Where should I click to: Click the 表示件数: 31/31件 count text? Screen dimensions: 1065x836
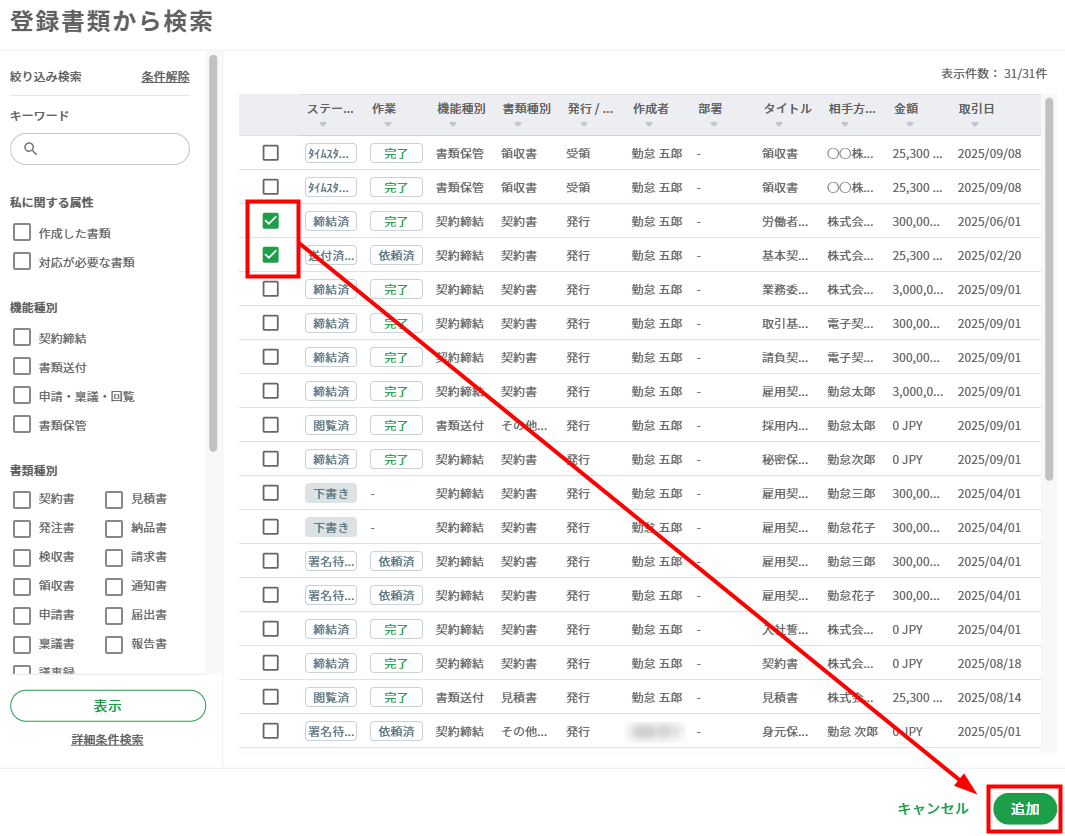point(994,73)
